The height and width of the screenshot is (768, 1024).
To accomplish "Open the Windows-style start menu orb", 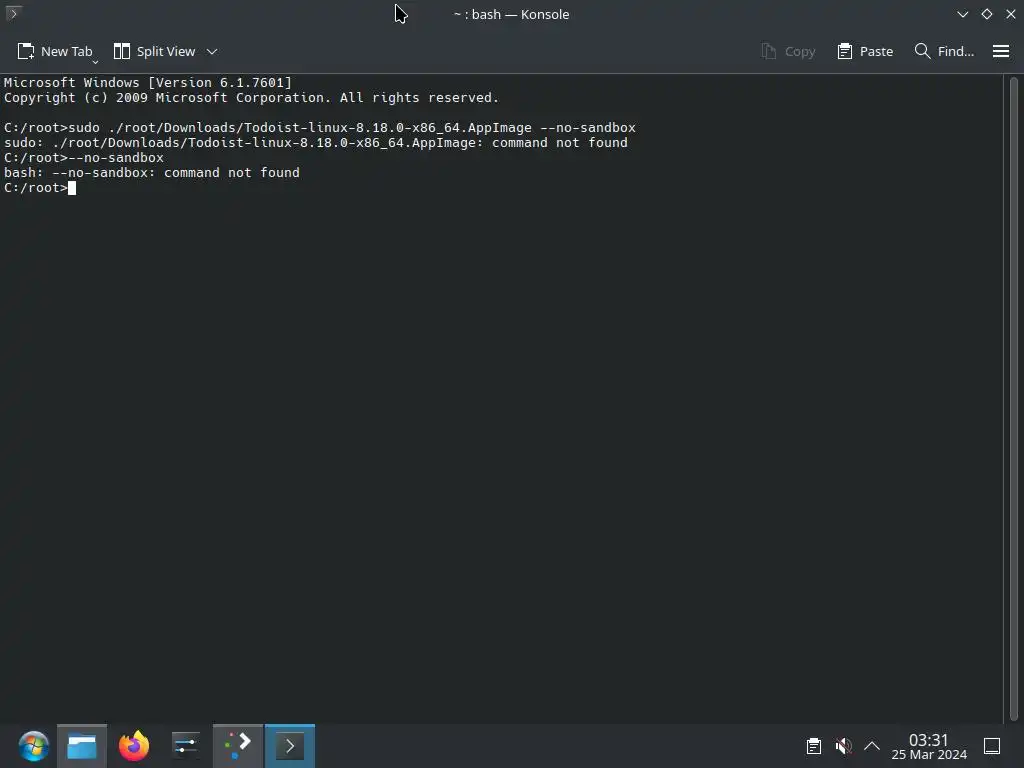I will pos(33,746).
